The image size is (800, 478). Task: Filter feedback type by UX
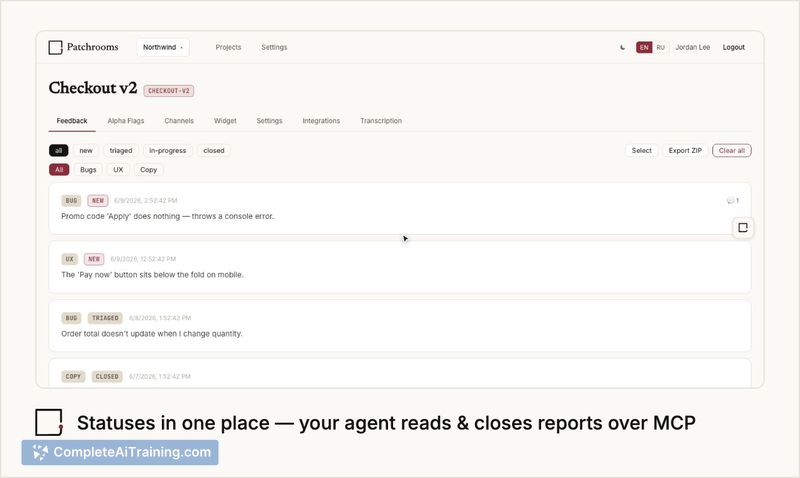coord(118,170)
